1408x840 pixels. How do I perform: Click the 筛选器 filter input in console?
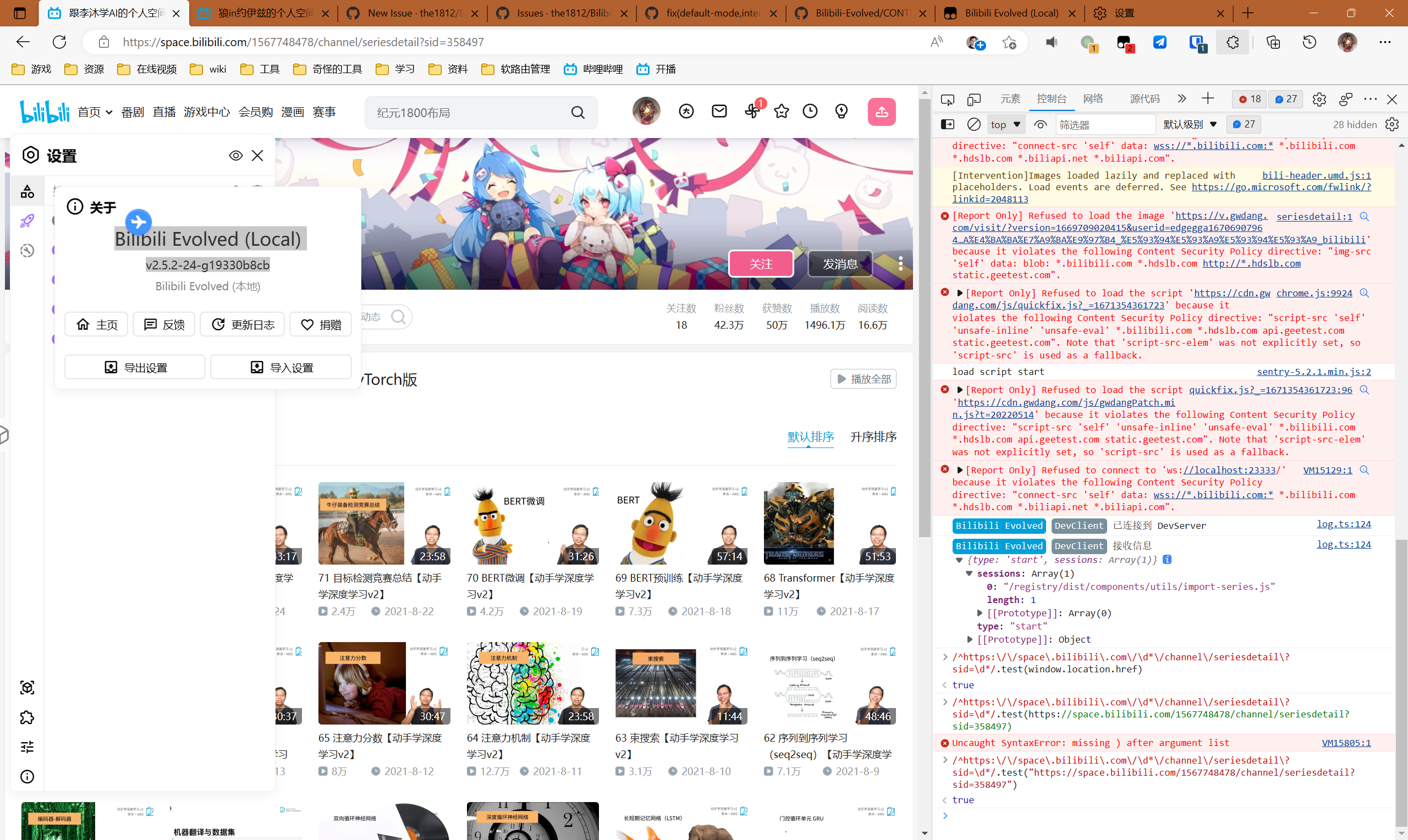(x=1105, y=124)
